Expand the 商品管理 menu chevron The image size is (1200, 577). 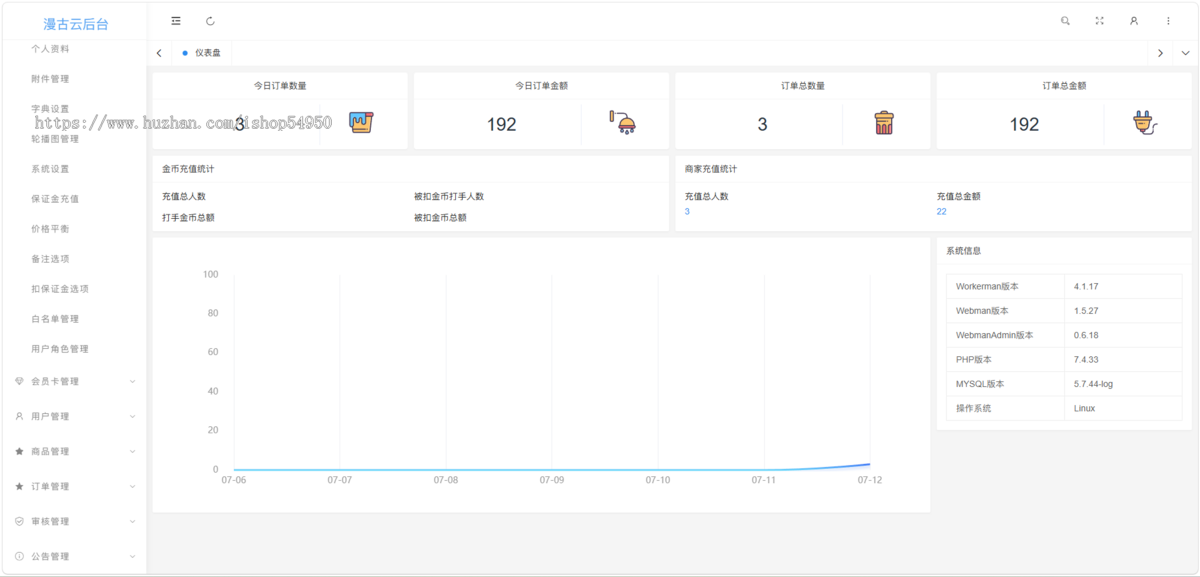tap(133, 451)
